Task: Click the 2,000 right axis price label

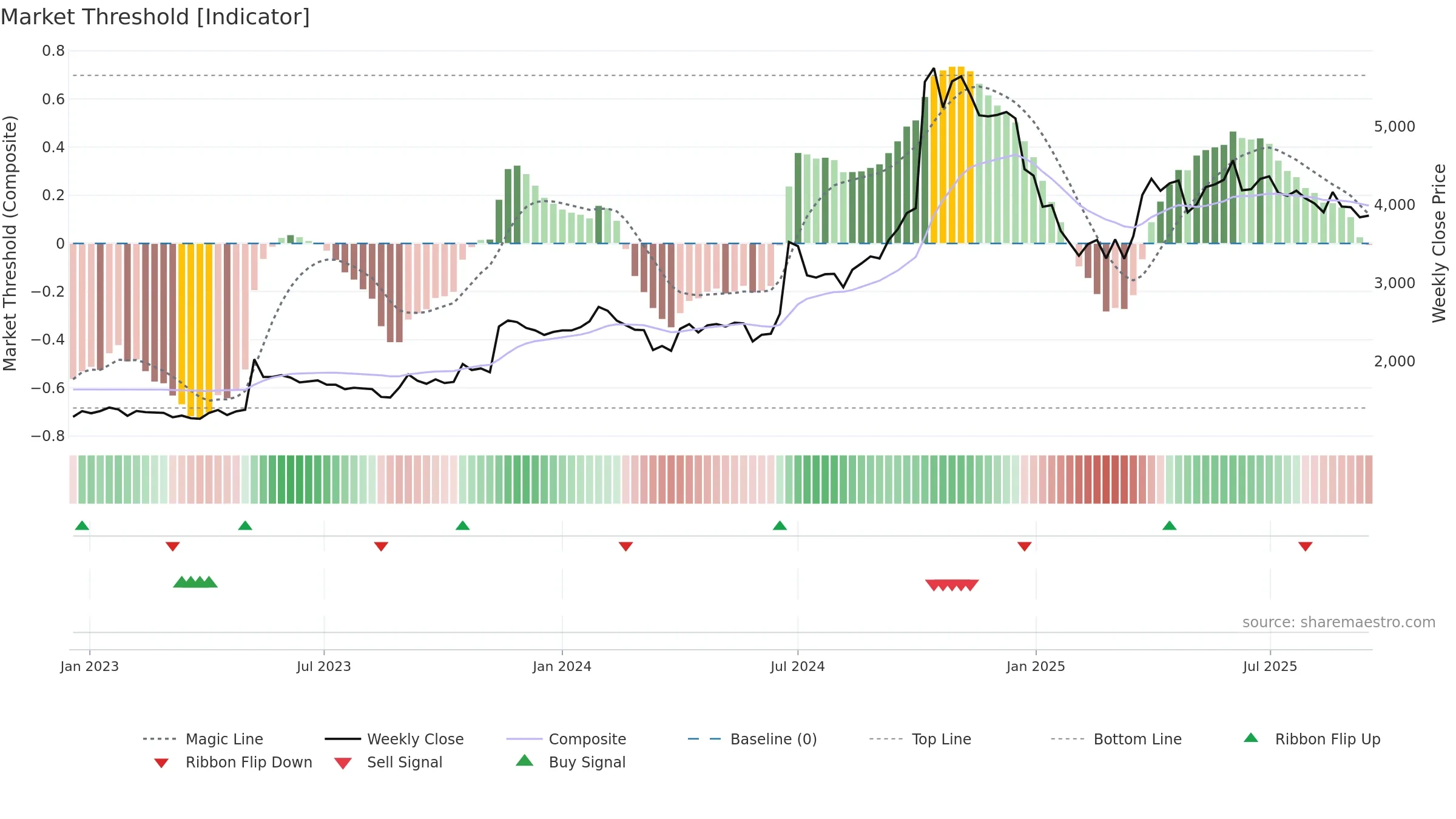Action: coord(1394,361)
